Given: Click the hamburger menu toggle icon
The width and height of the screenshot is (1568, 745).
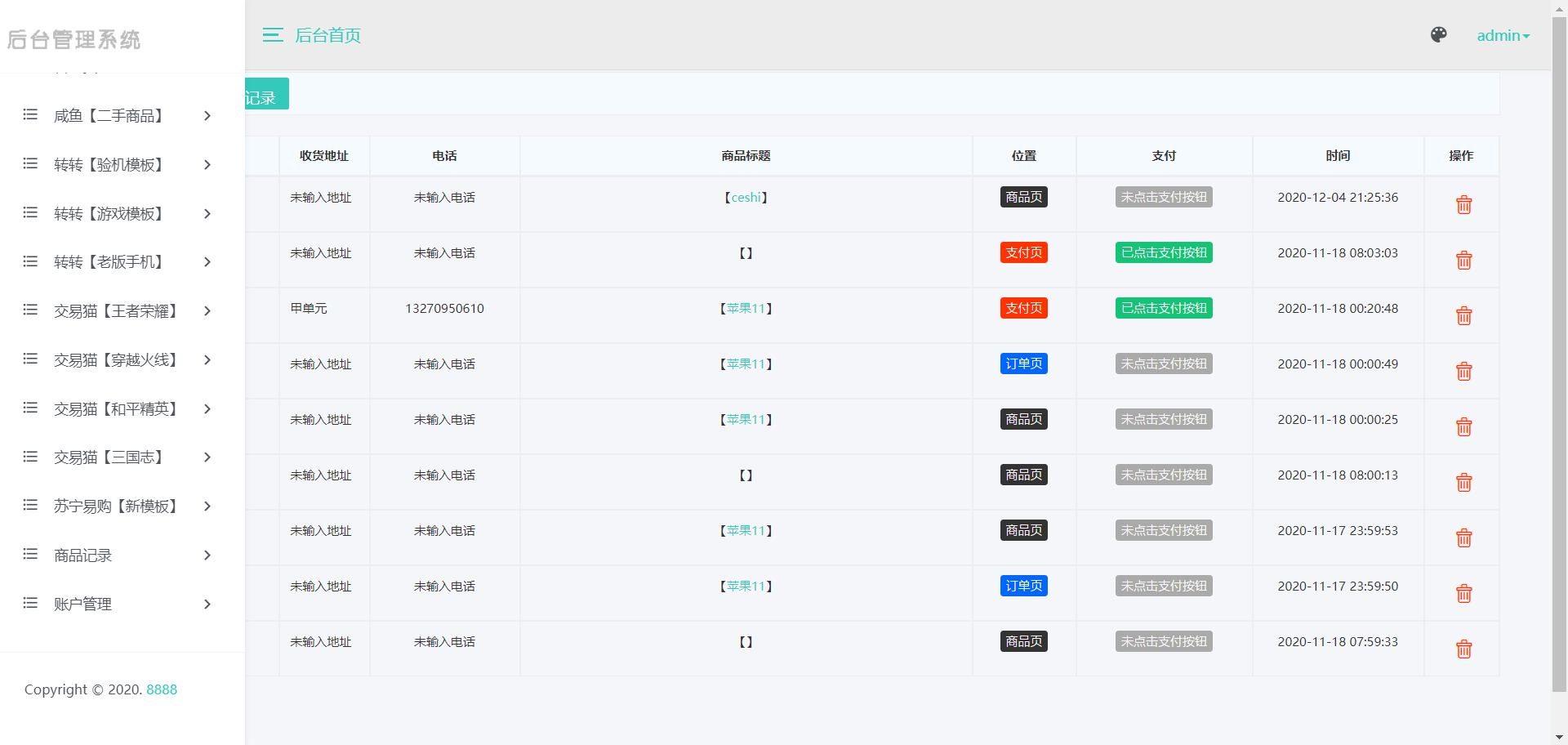Looking at the screenshot, I should click(273, 35).
